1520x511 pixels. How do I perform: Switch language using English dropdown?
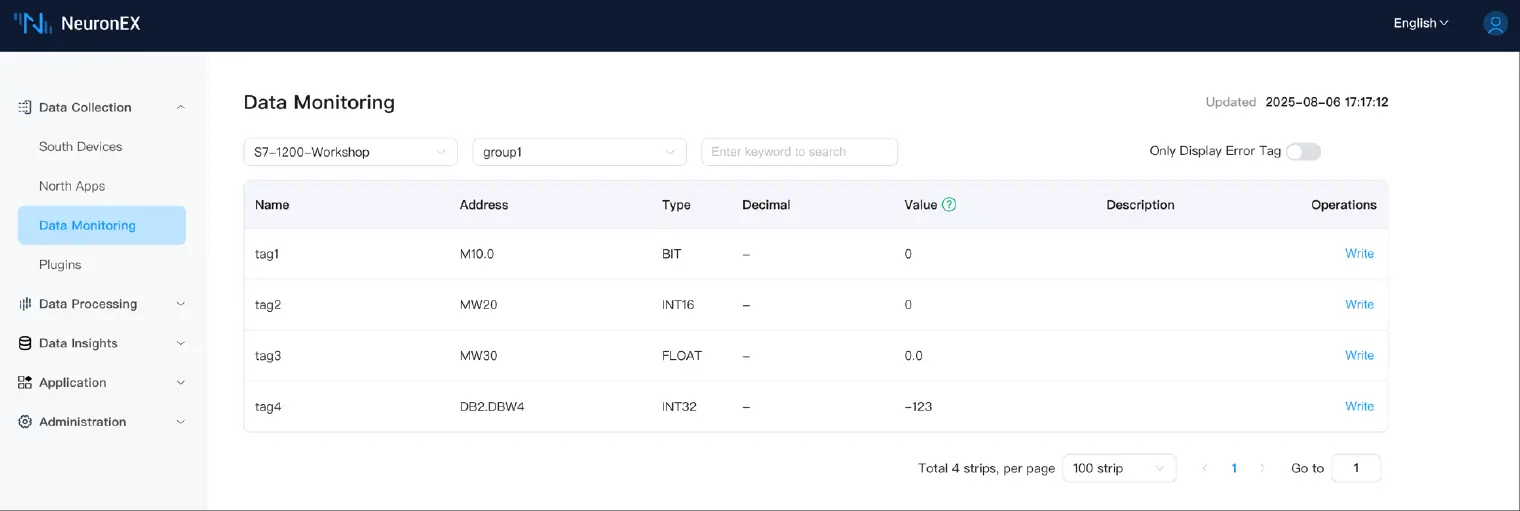pos(1420,23)
